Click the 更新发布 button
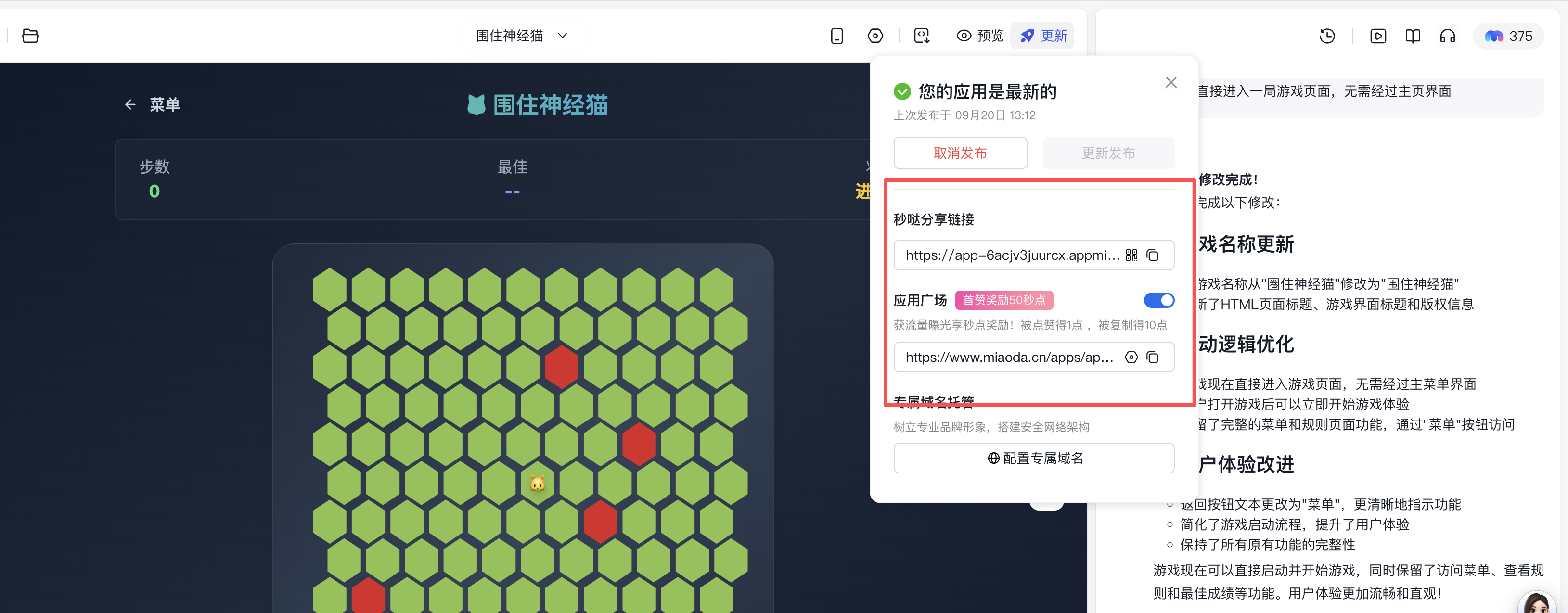1568x613 pixels. tap(1108, 153)
